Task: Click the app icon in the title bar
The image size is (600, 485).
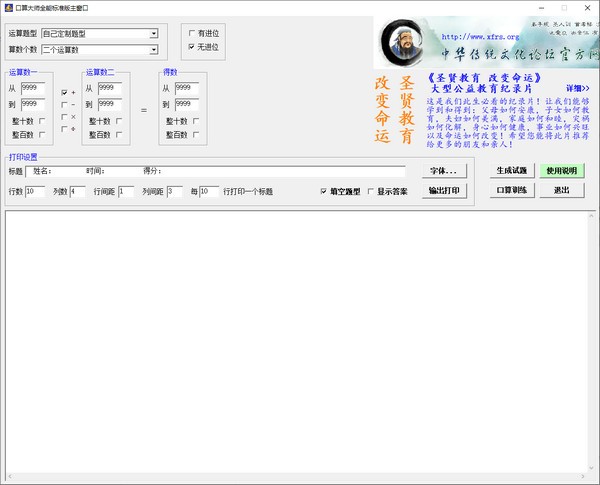Action: (x=8, y=6)
